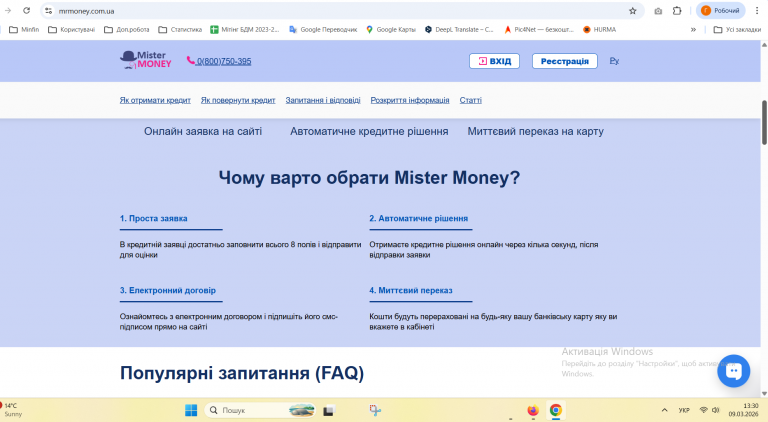The height and width of the screenshot is (422, 768).
Task: Open the Статті menu link
Action: 471,100
